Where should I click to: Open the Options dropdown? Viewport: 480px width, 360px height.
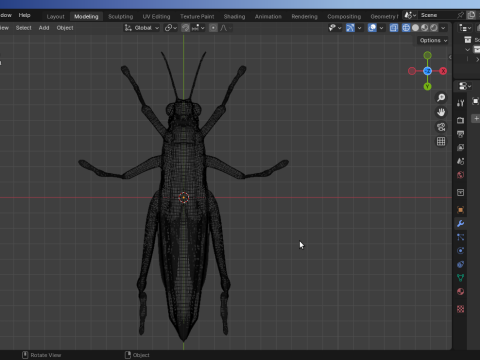pyautogui.click(x=433, y=40)
